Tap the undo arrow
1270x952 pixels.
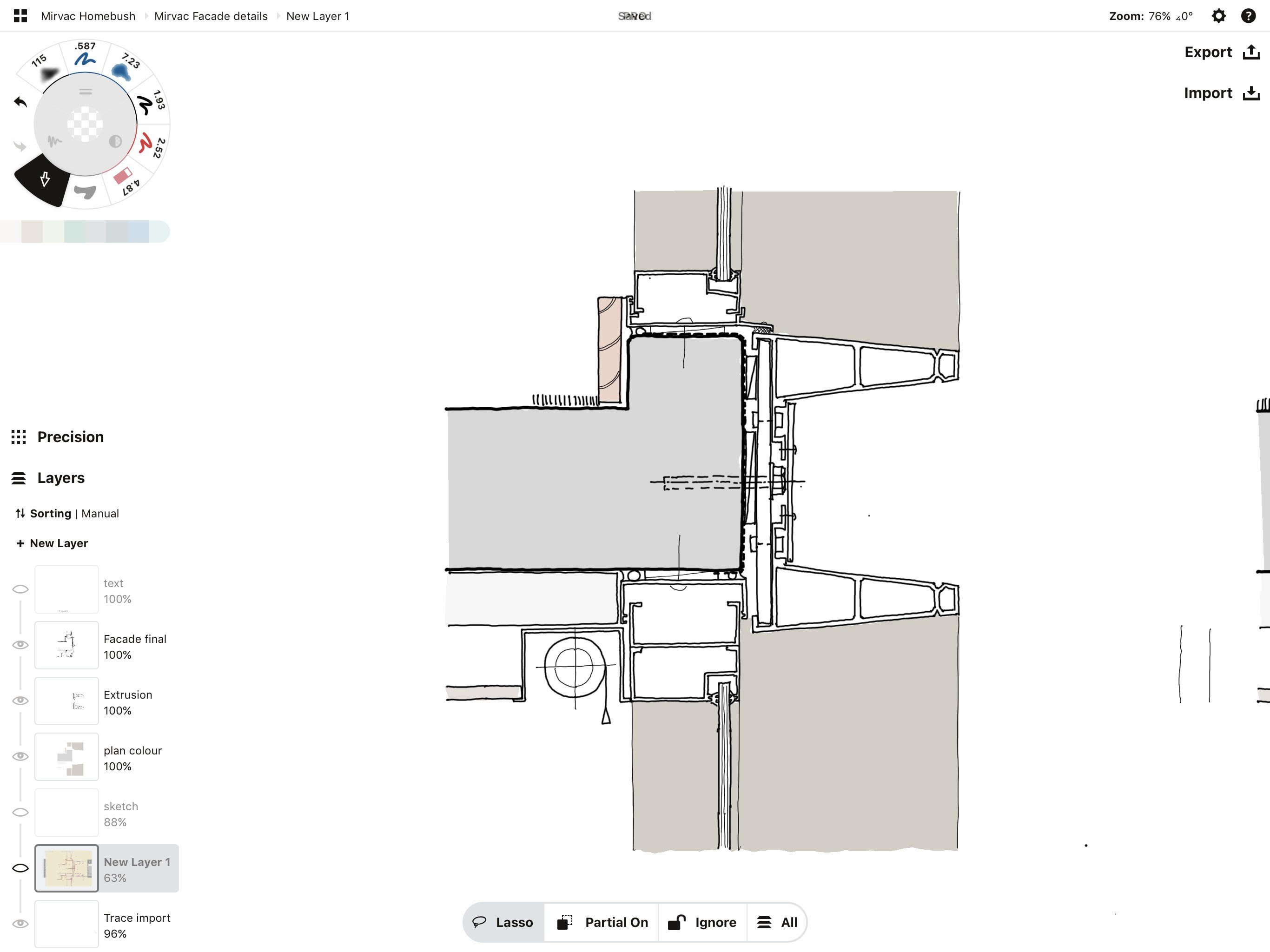[20, 102]
